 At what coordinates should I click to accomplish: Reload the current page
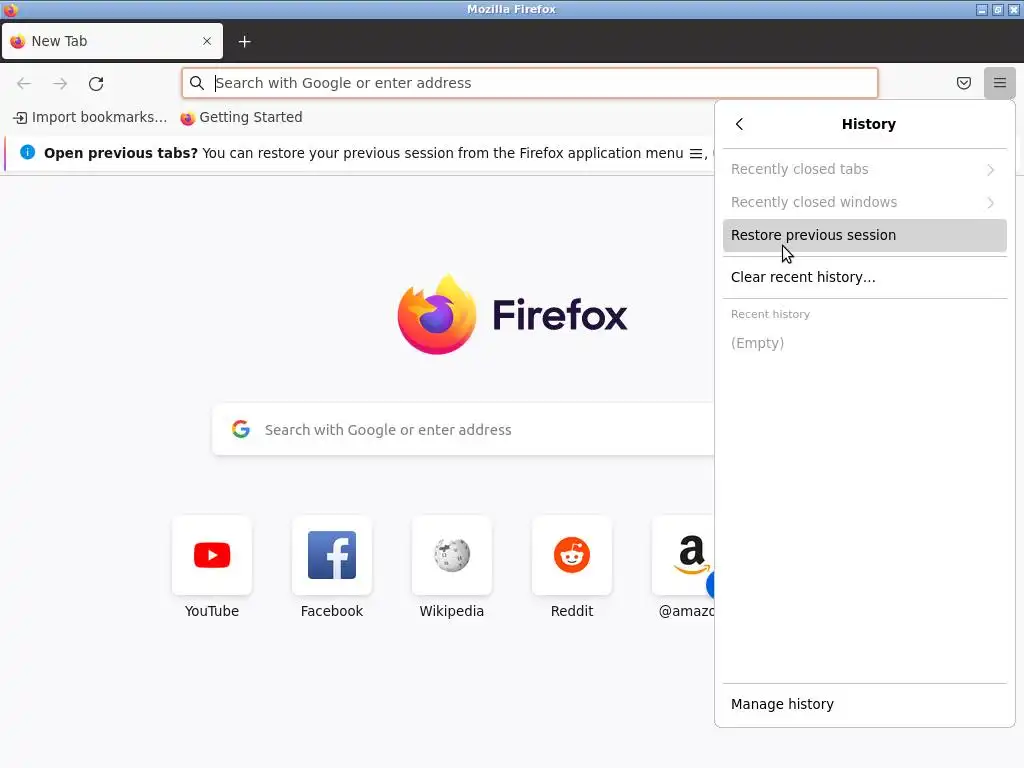tap(96, 83)
